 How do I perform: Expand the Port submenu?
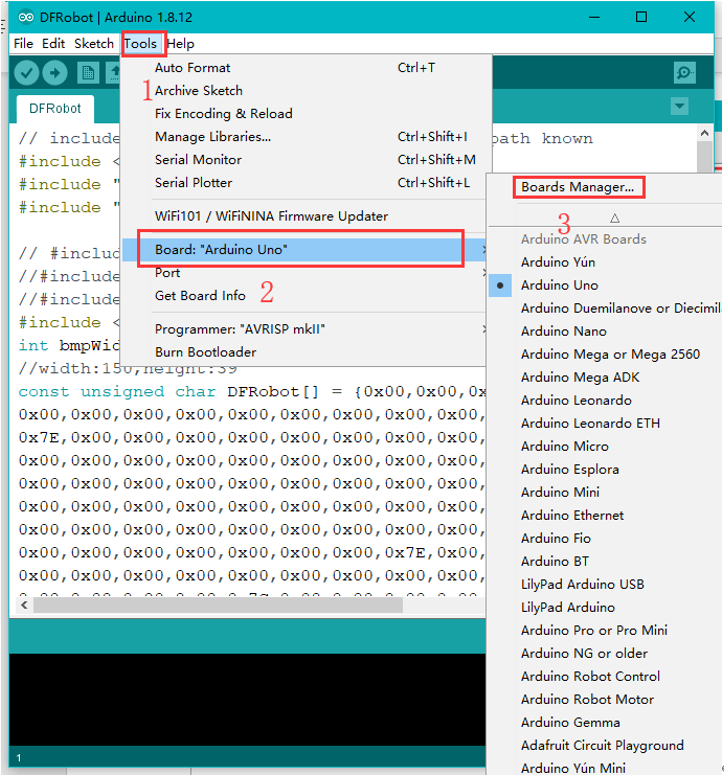[303, 272]
